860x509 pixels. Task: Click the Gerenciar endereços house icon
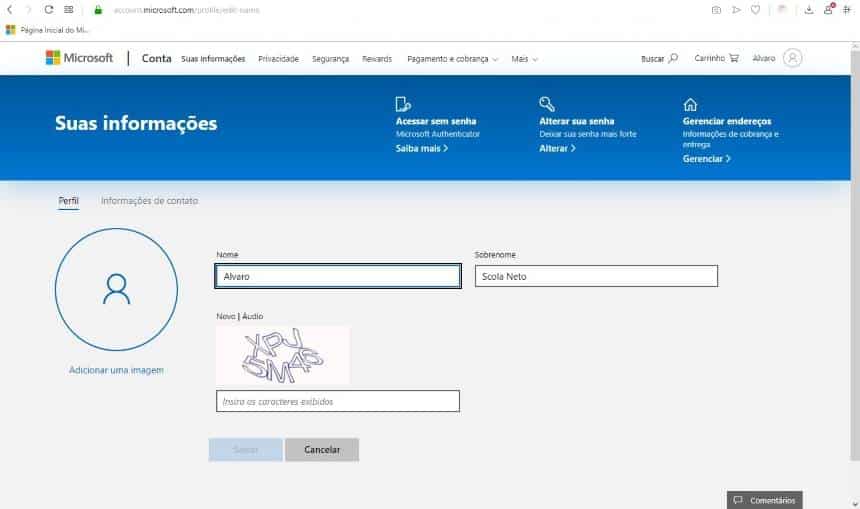pyautogui.click(x=690, y=104)
